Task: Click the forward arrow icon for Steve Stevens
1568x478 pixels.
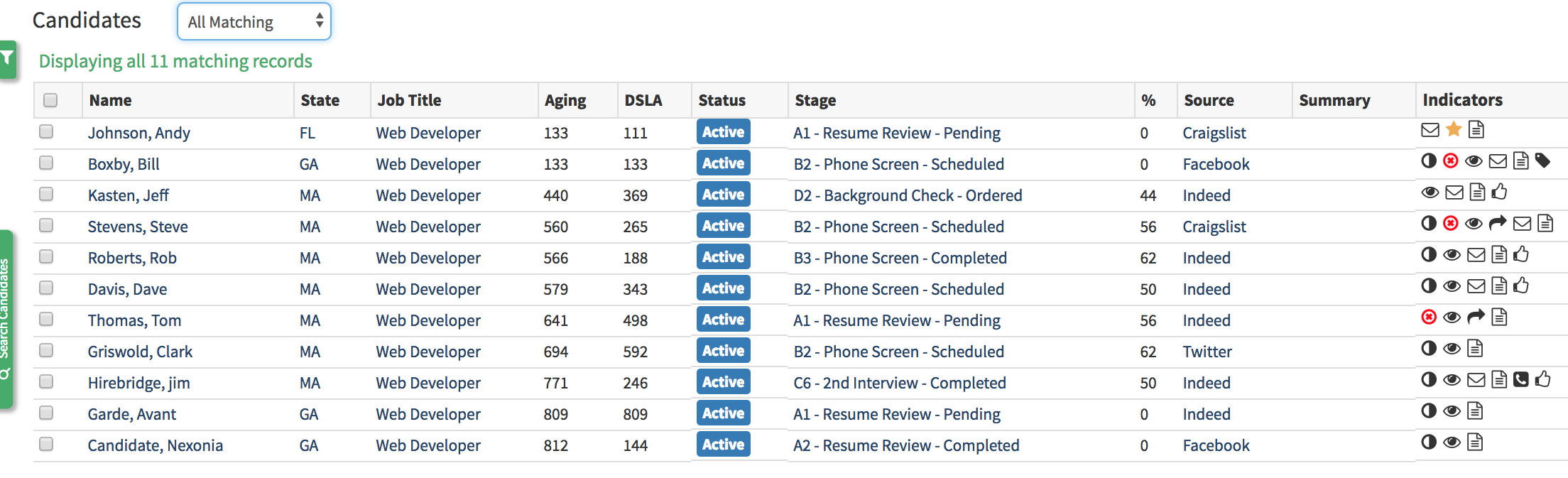Action: point(1498,223)
